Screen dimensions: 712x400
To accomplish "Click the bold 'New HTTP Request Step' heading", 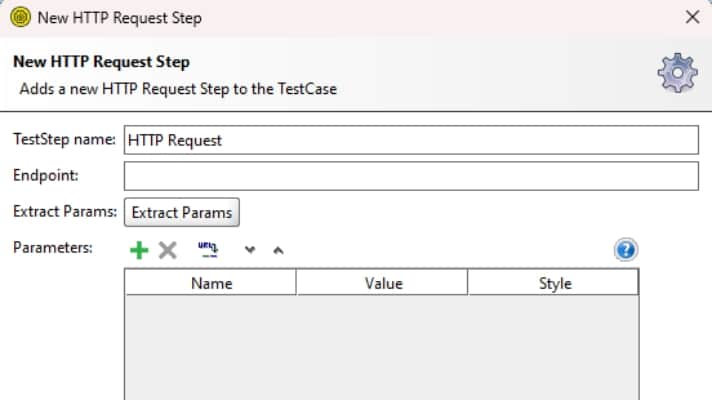I will click(101, 62).
